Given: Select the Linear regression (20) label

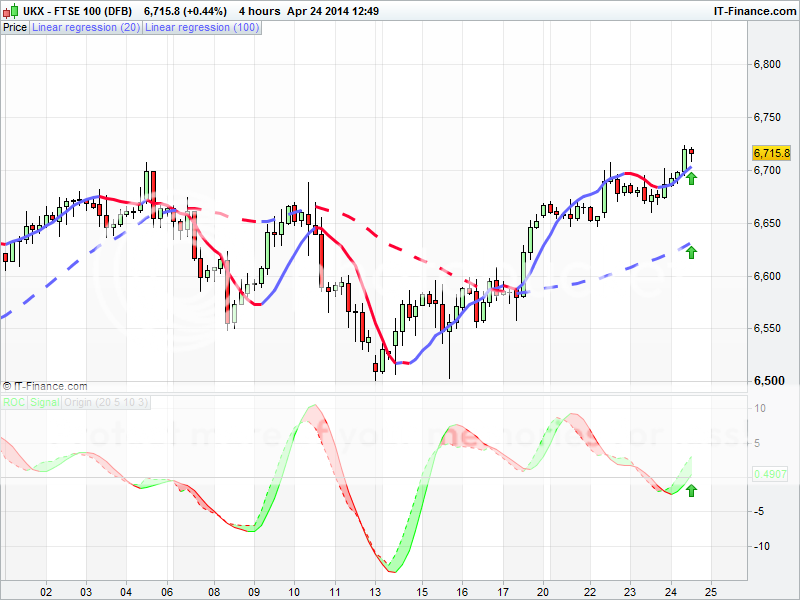Looking at the screenshot, I should point(86,28).
